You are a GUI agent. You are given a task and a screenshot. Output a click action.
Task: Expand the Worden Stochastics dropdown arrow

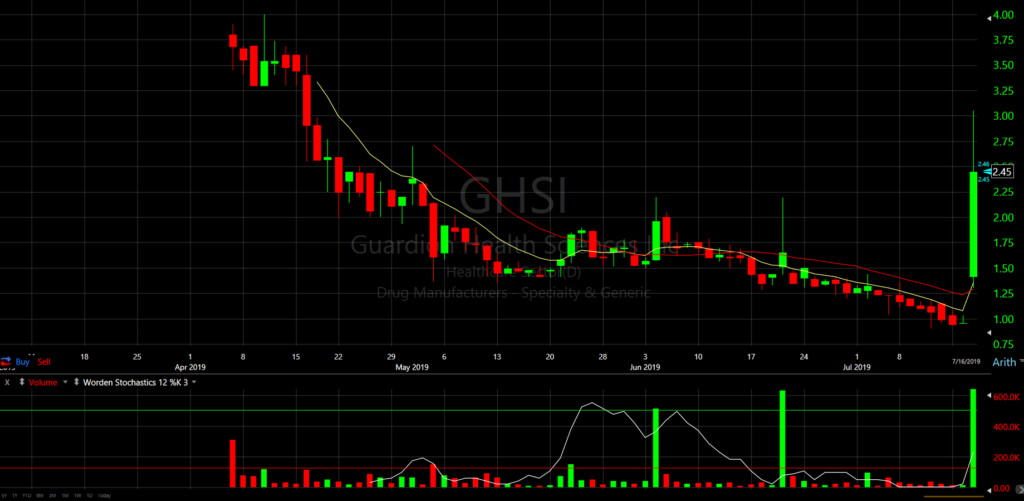[195, 381]
